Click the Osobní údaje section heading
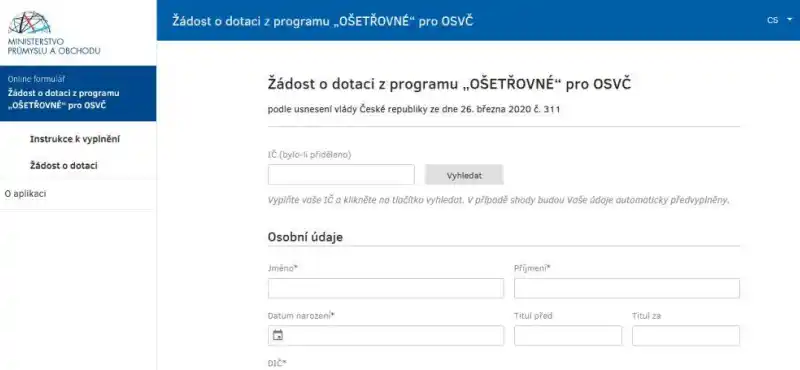The height and width of the screenshot is (370, 800). (305, 237)
